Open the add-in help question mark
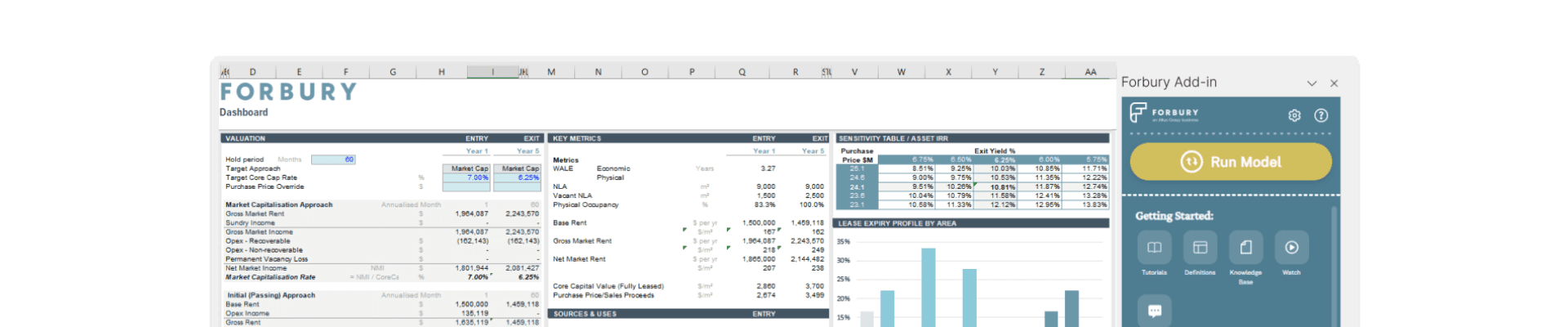This screenshot has height=327, width=1568. pos(1321,115)
